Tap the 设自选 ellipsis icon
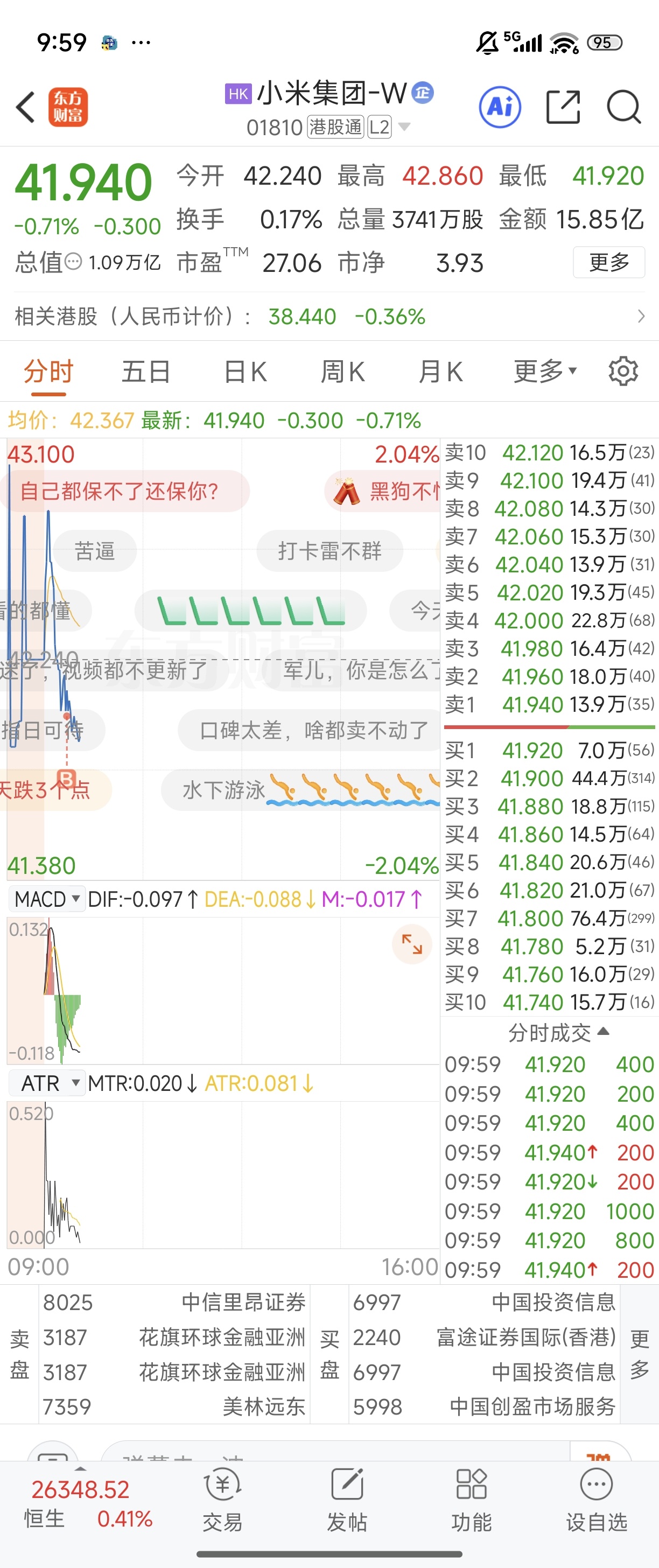The height and width of the screenshot is (1568, 659). pos(597,1485)
